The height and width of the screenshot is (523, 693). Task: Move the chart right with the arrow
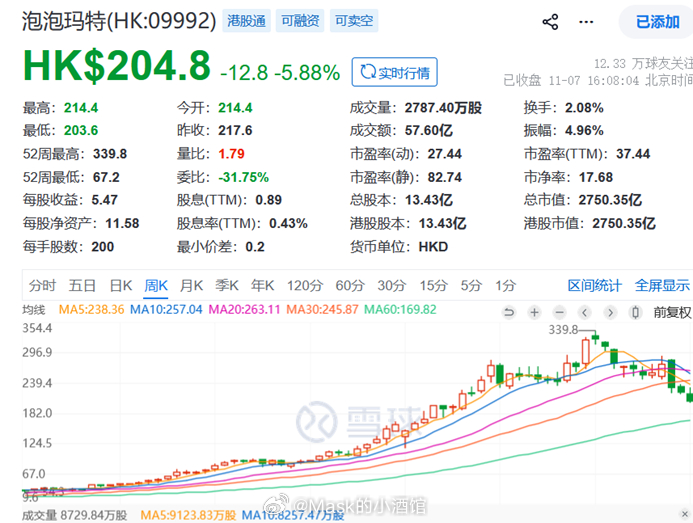tap(610, 313)
